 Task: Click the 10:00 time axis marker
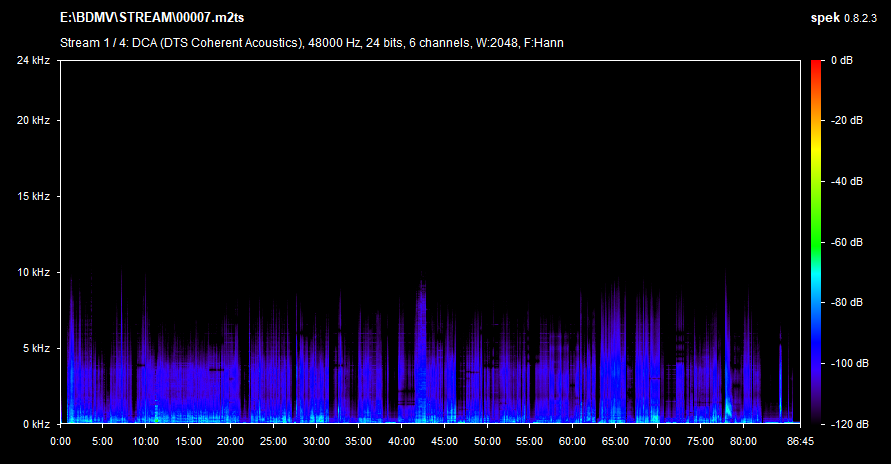pyautogui.click(x=145, y=441)
